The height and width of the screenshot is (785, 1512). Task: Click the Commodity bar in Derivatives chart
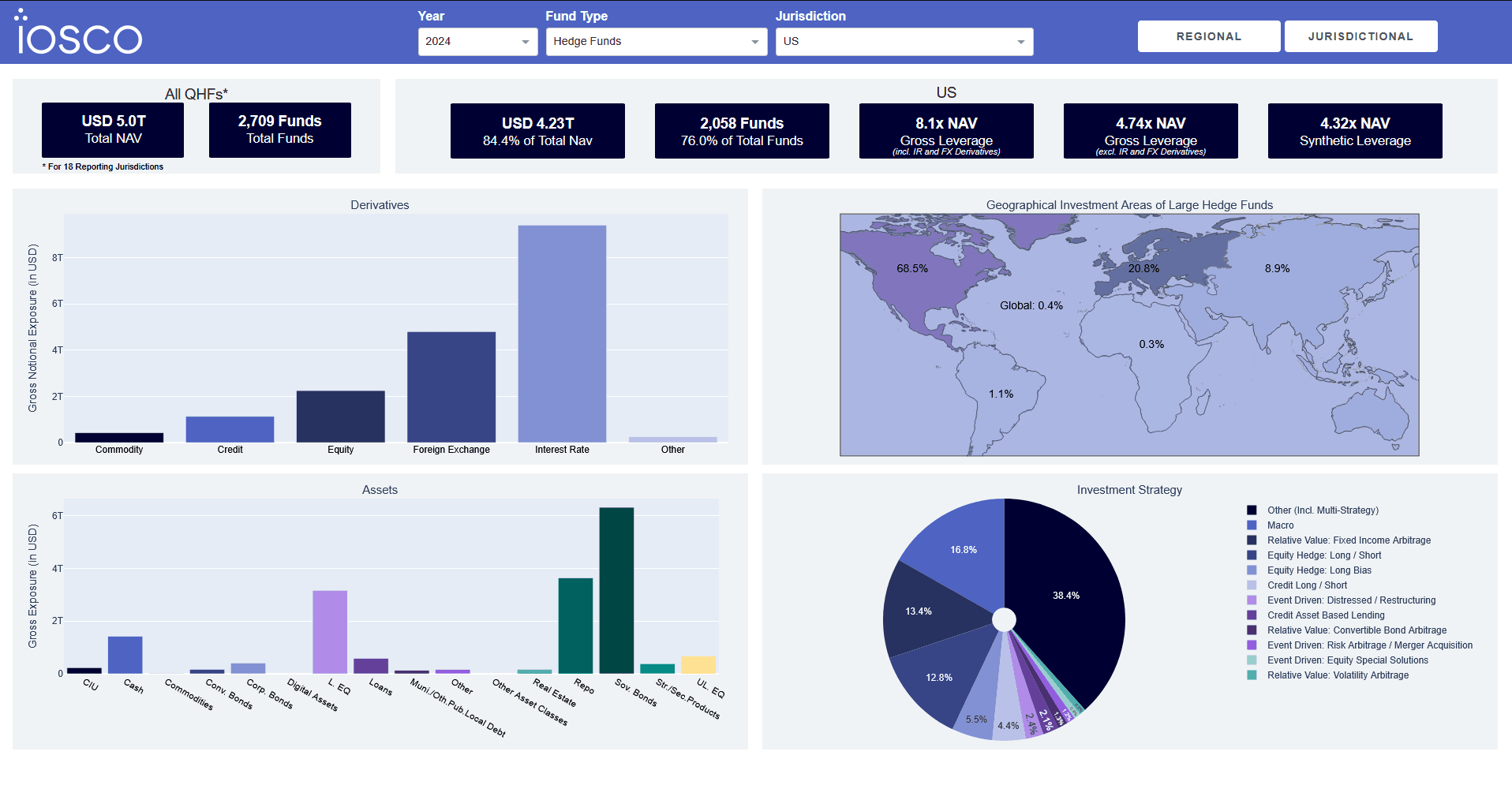click(119, 438)
